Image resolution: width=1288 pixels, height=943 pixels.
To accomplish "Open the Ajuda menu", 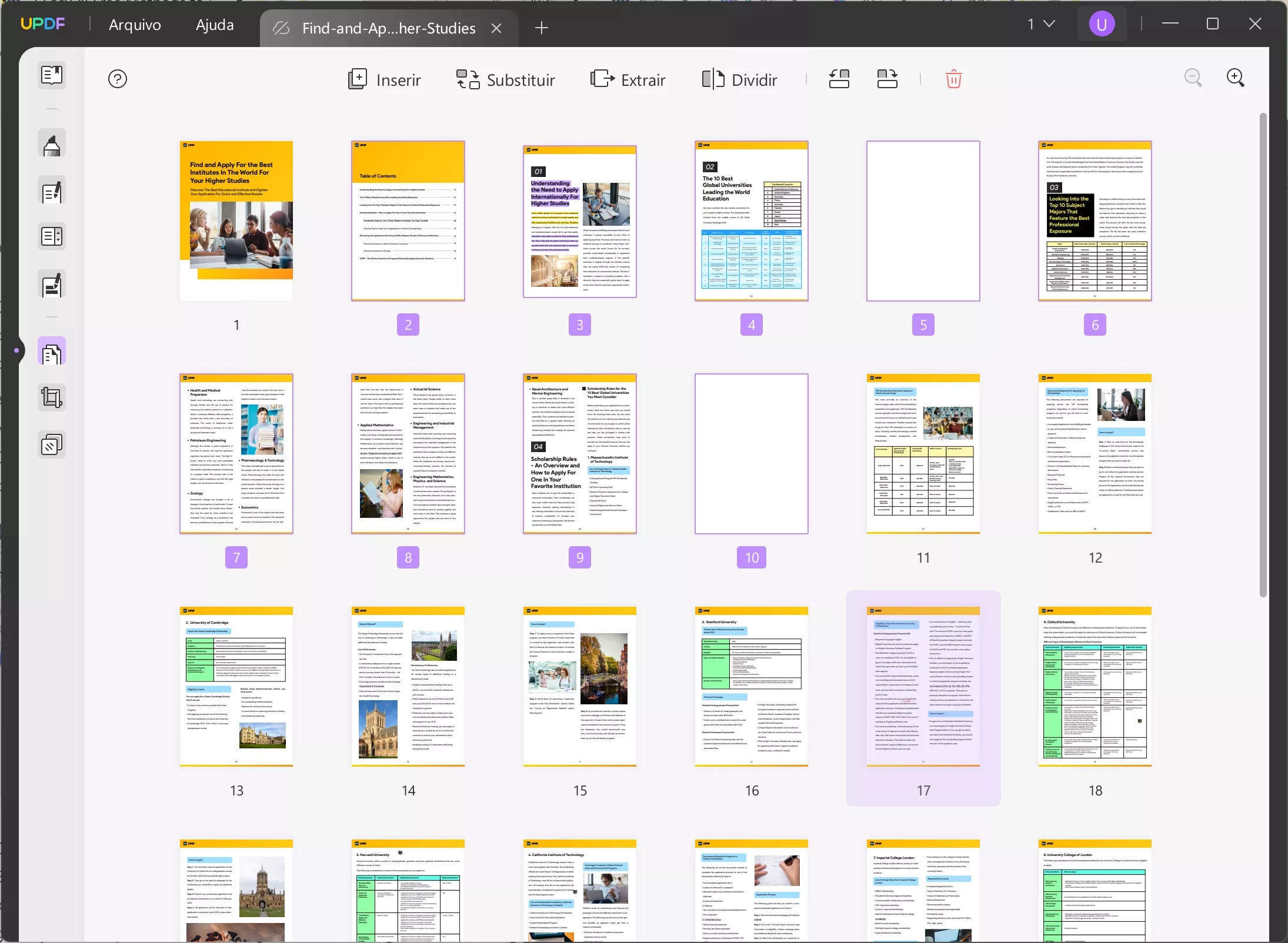I will 215,25.
